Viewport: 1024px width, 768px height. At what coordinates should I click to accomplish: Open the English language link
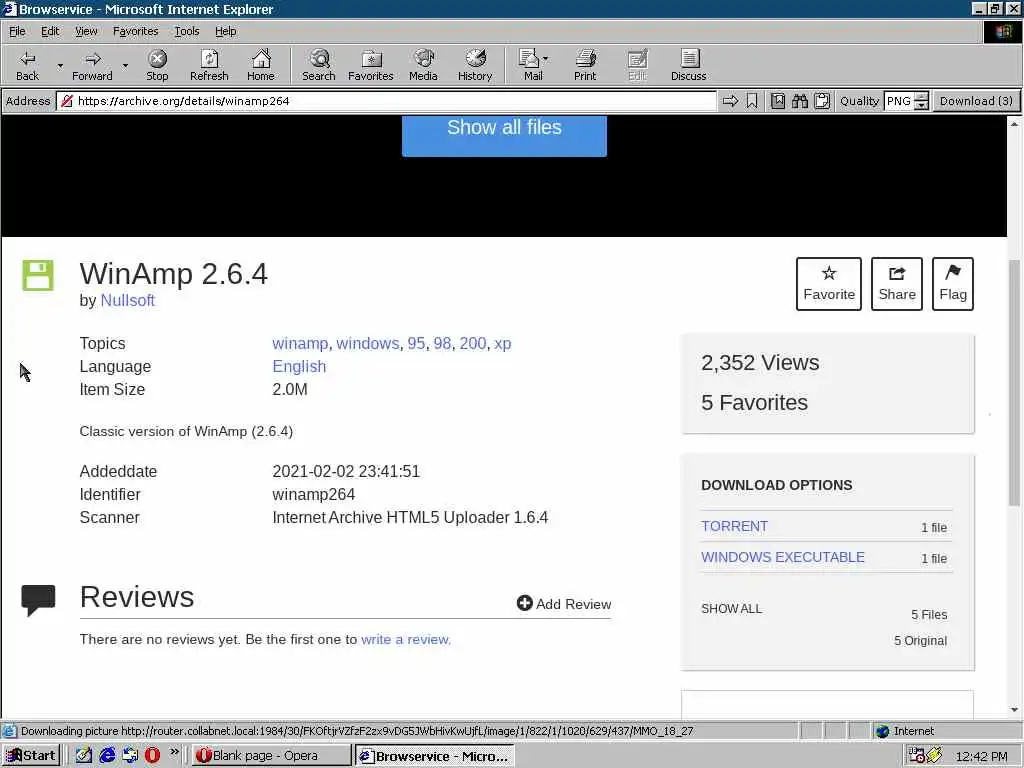pos(299,366)
